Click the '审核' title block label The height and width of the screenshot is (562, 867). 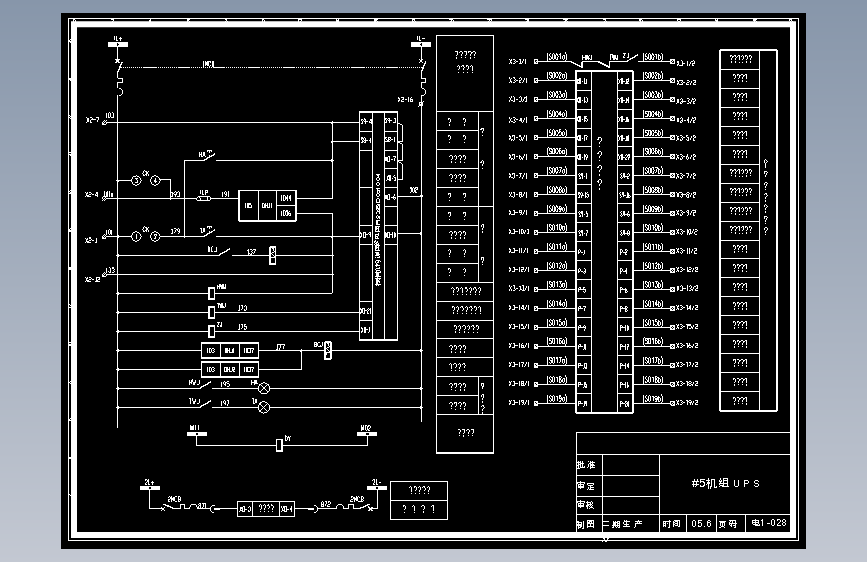point(586,504)
